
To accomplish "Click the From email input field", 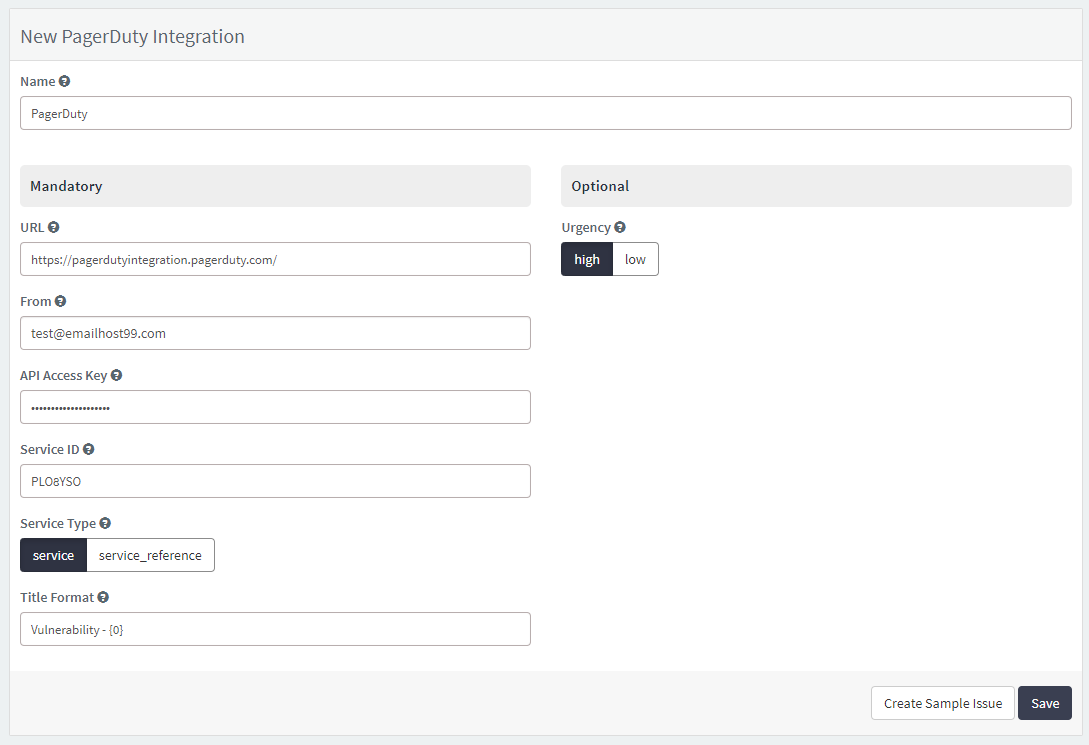I will click(275, 333).
